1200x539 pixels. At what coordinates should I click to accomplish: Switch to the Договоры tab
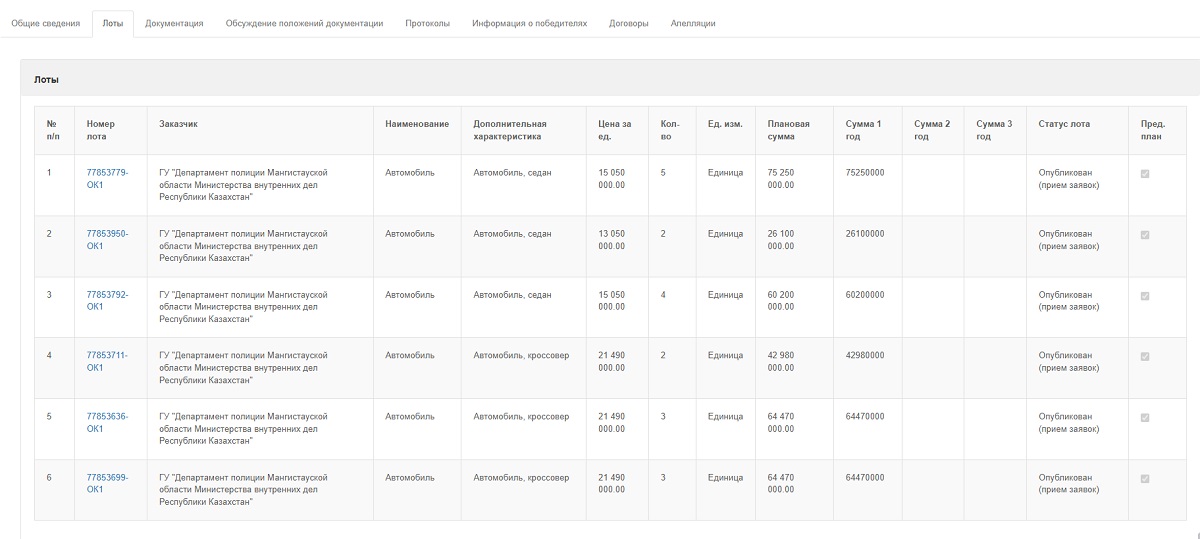(628, 23)
